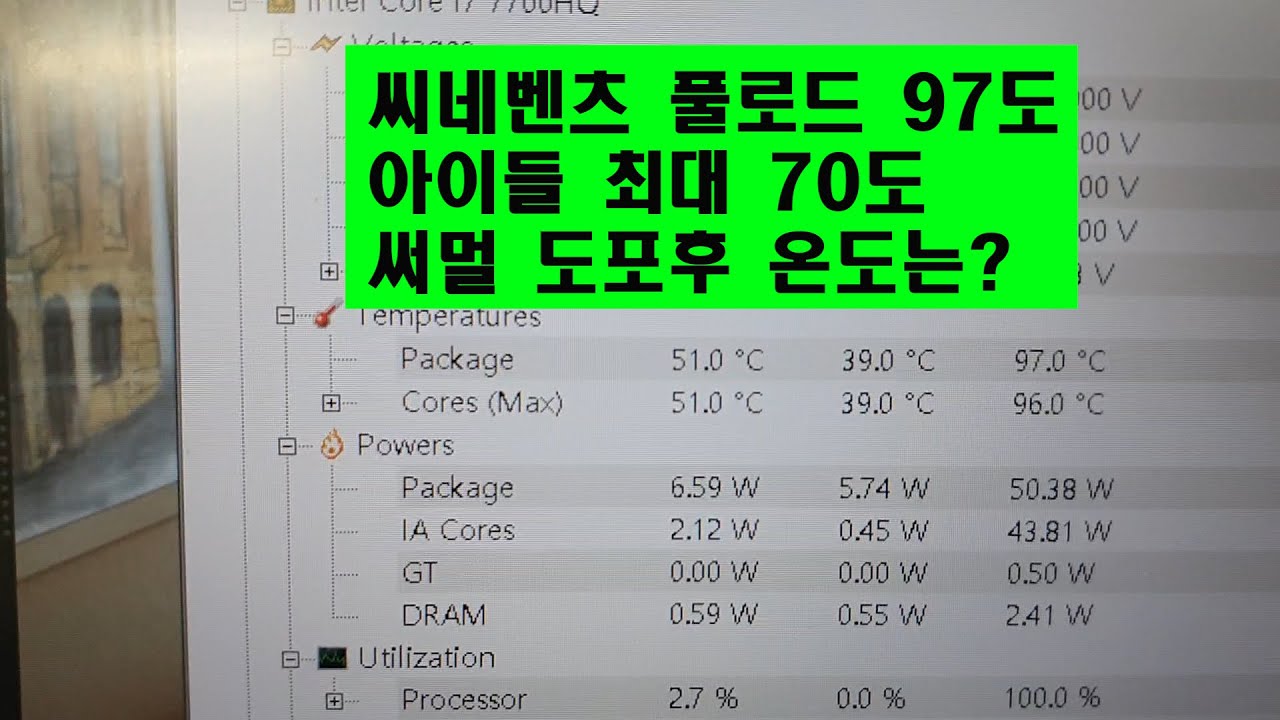Select the Utilization tree node label
This screenshot has width=1280, height=720.
[x=427, y=658]
